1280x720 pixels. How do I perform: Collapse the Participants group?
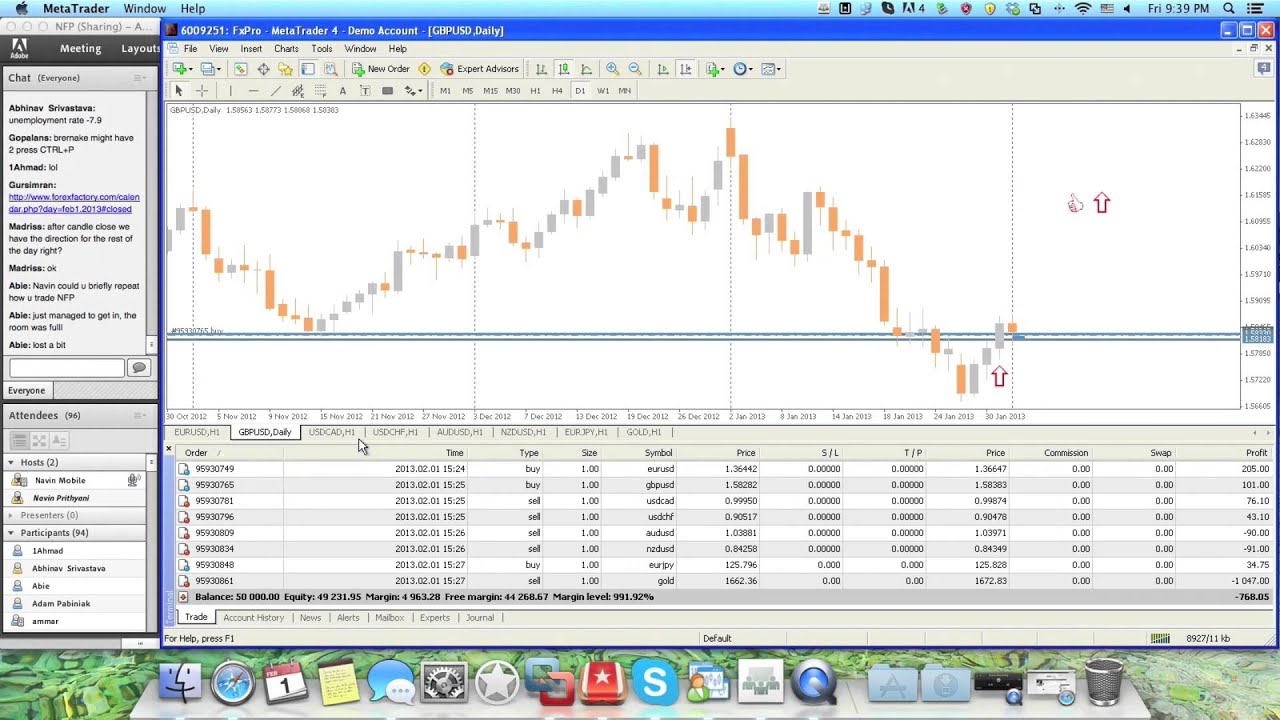coord(11,533)
